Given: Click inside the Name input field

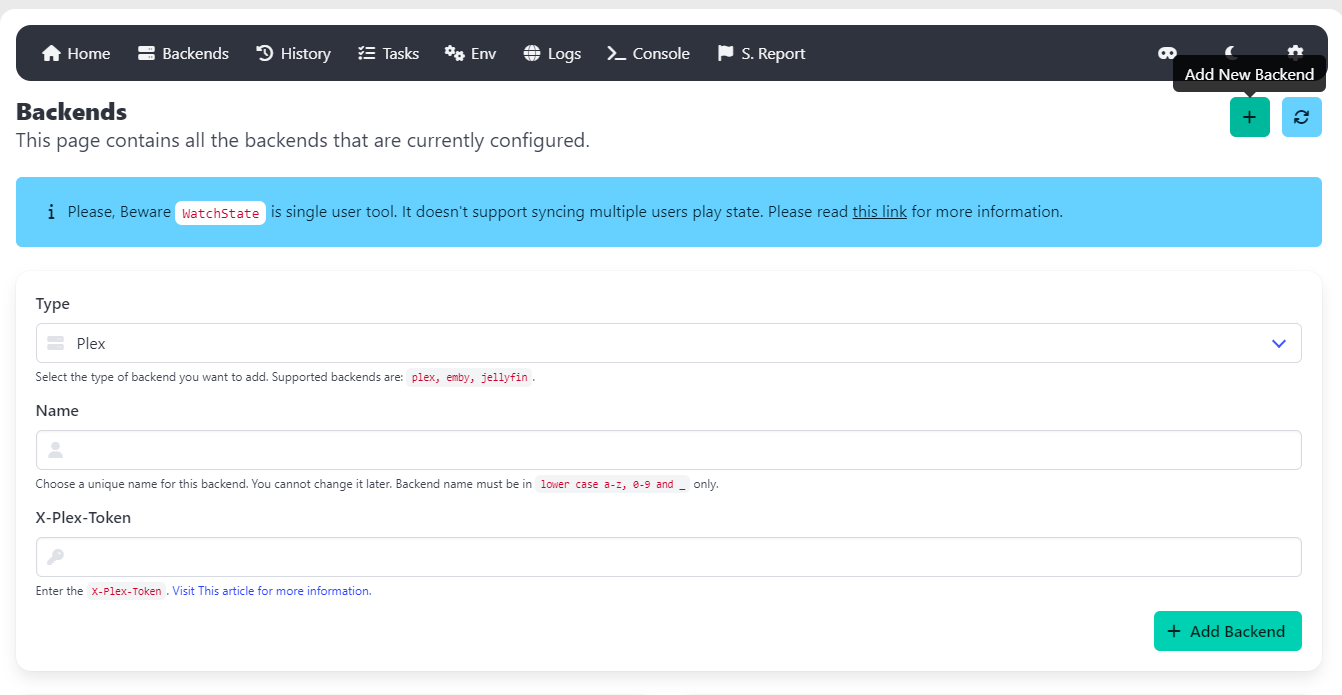Looking at the screenshot, I should coord(669,450).
